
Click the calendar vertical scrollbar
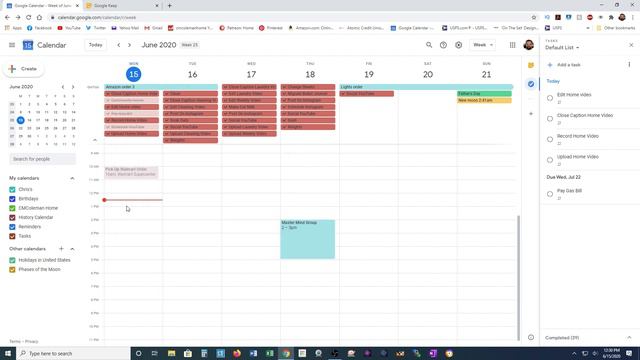coord(519,278)
